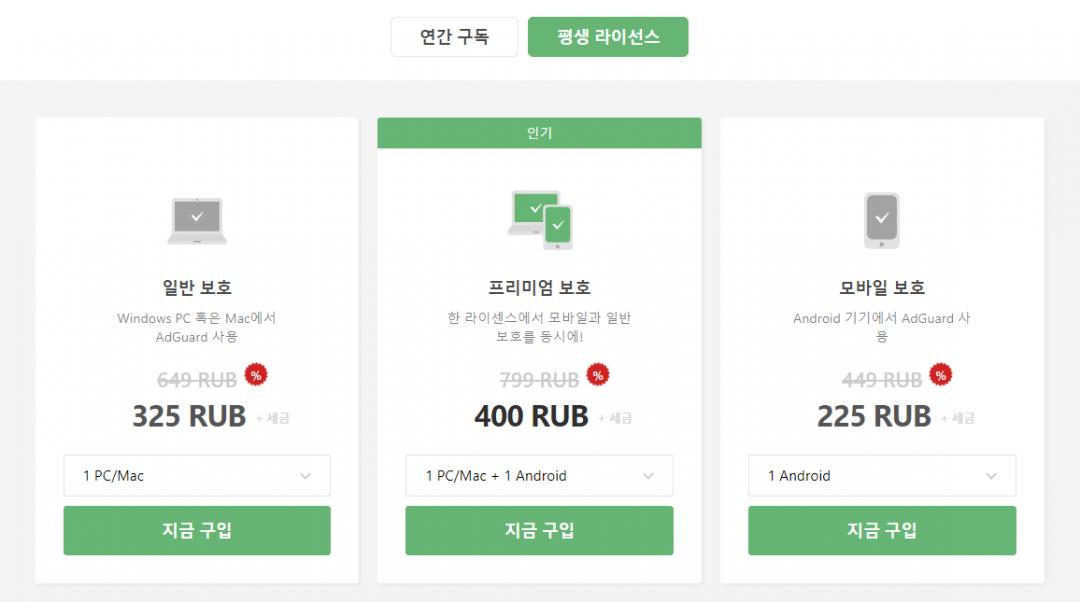Click the 325 RUB price
Image resolution: width=1080 pixels, height=602 pixels.
pos(189,416)
